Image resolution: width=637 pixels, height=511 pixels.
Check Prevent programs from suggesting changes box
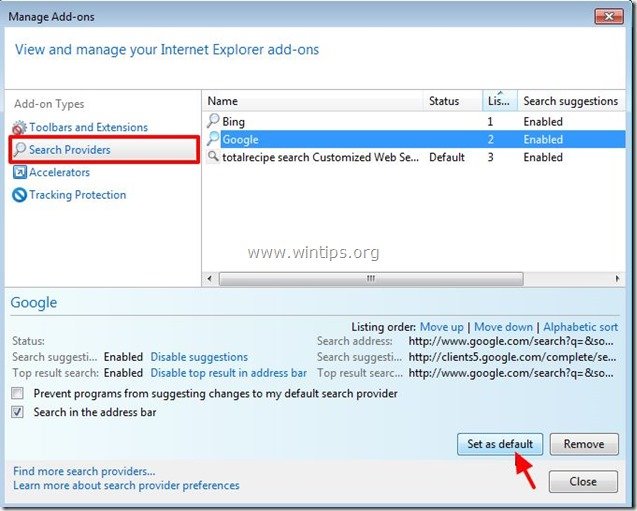17,393
